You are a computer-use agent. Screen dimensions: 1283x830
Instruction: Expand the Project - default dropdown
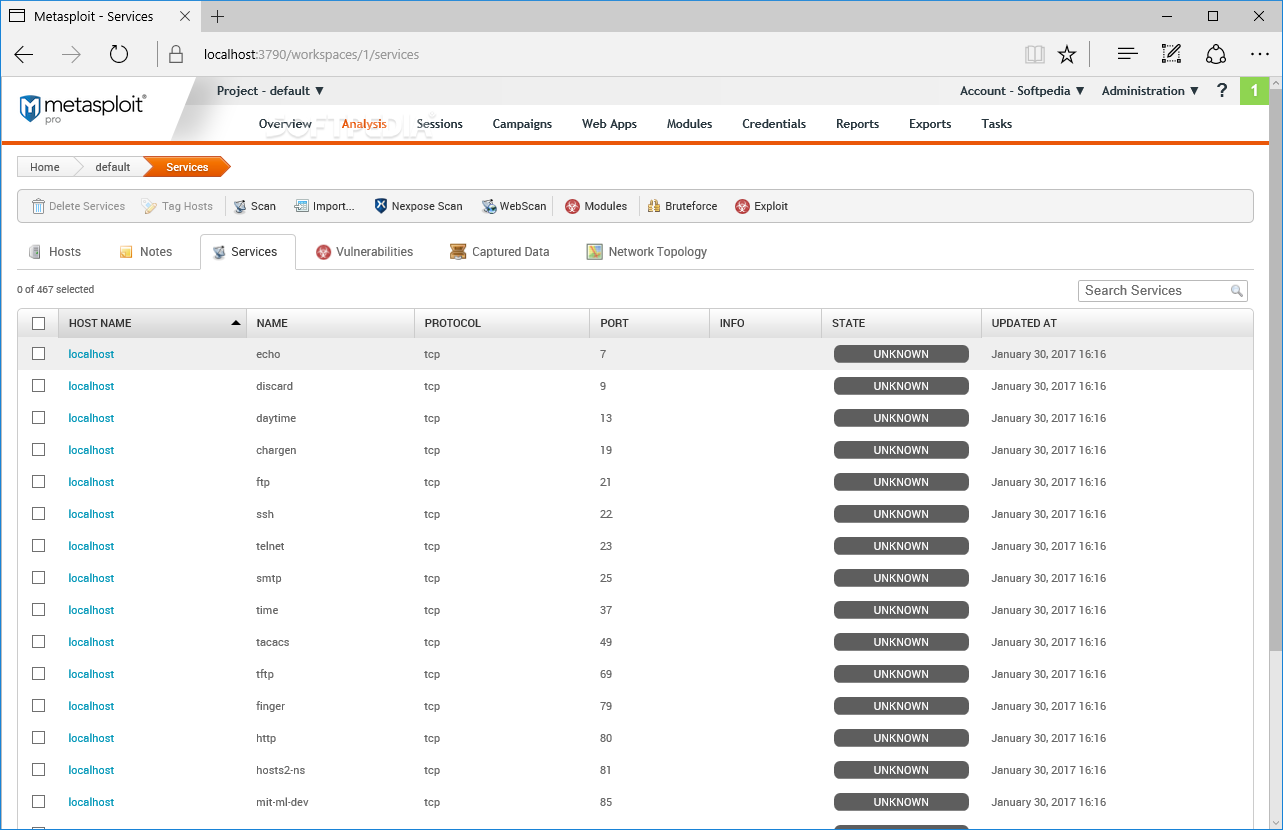(x=270, y=91)
